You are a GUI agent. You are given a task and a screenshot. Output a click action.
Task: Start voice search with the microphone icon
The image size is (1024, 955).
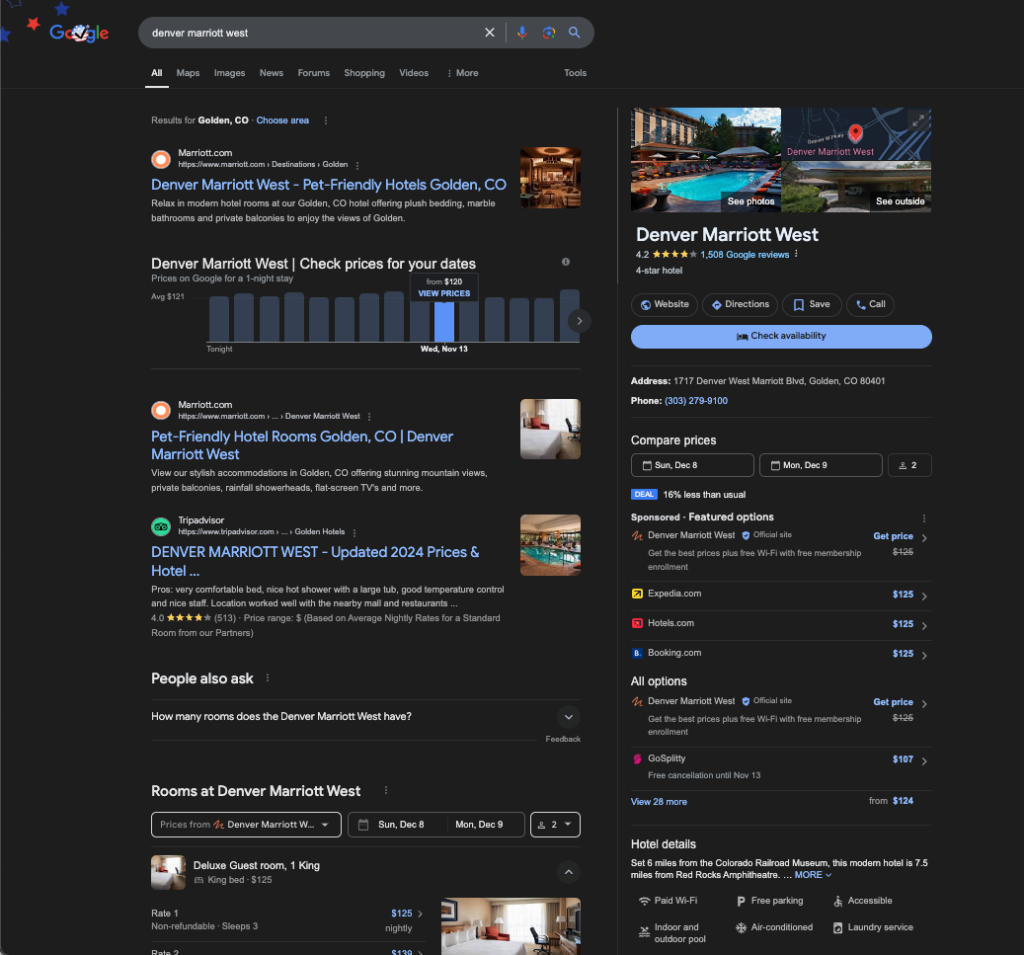click(522, 33)
